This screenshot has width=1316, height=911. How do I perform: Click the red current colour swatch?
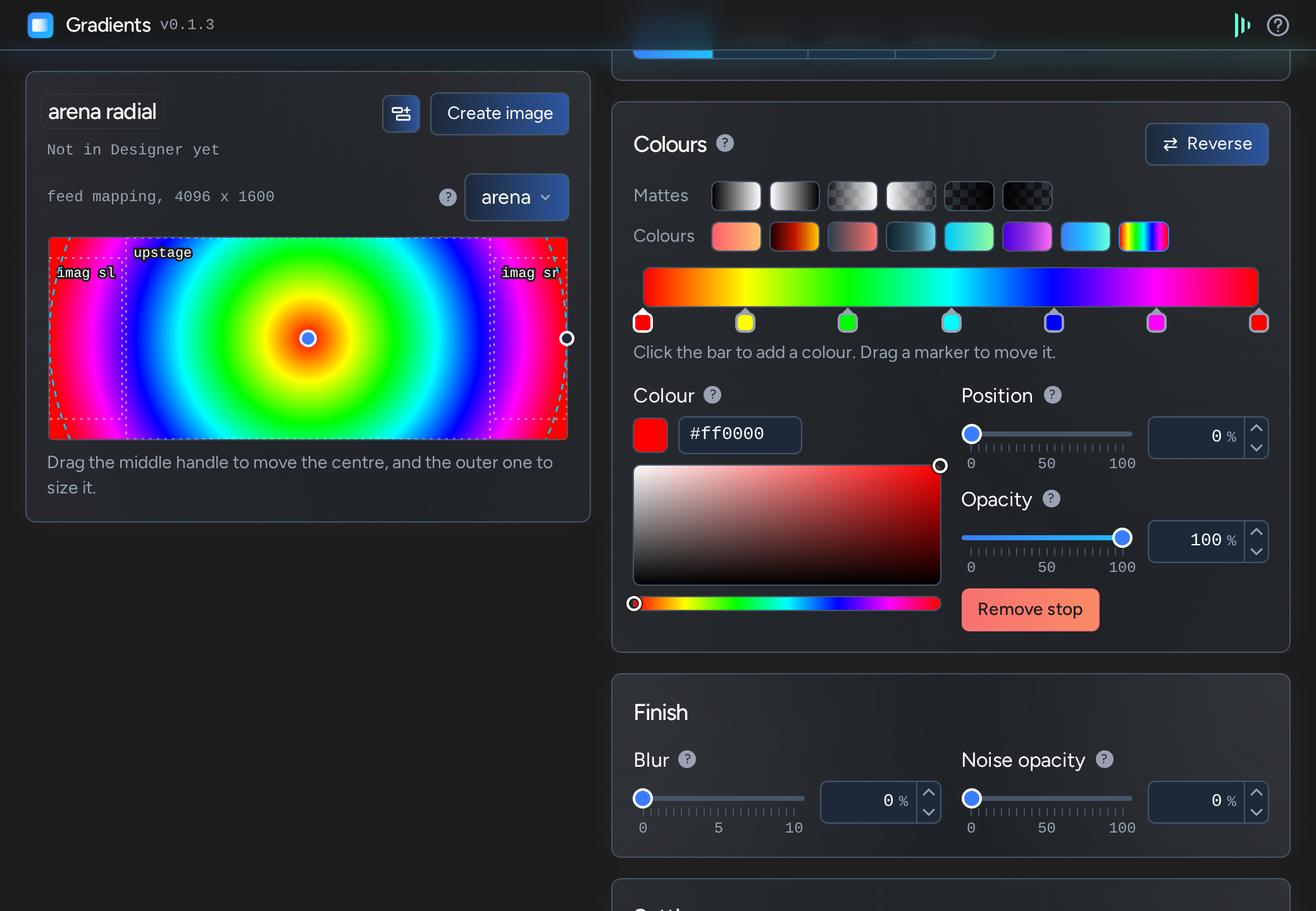point(650,435)
